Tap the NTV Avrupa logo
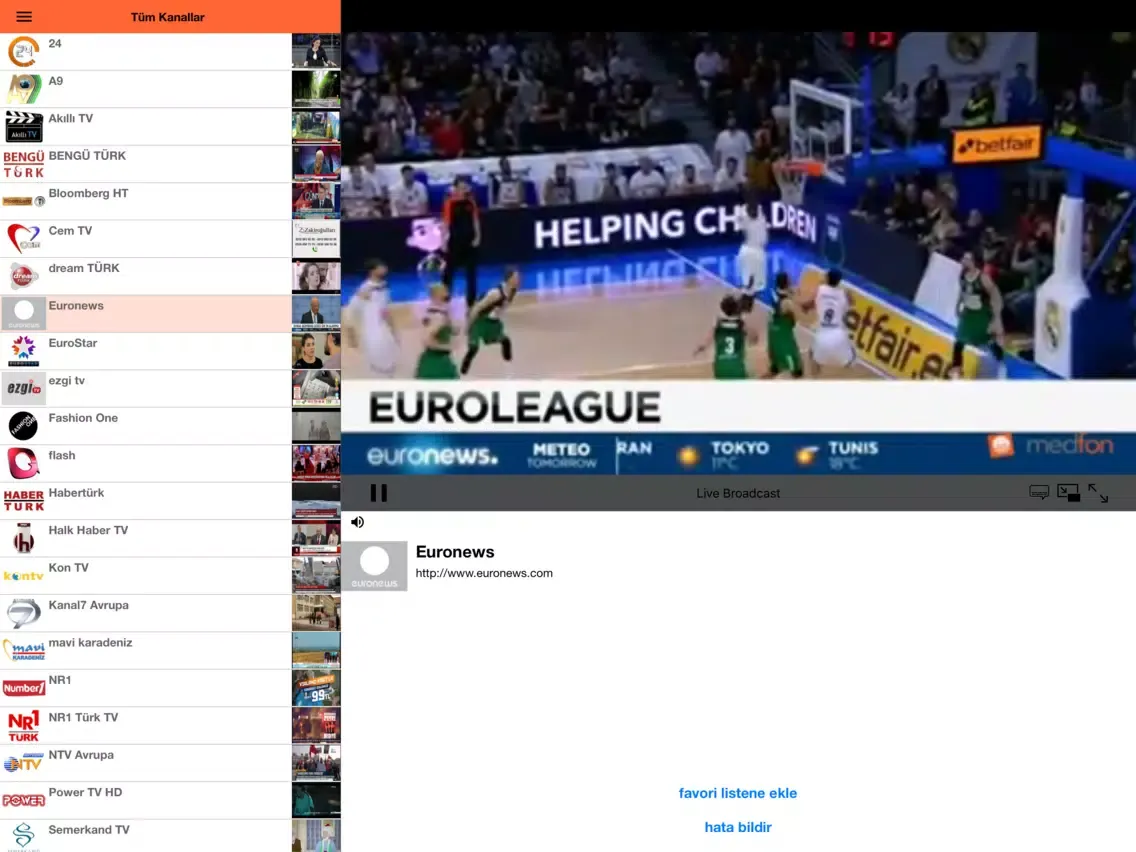The width and height of the screenshot is (1136, 852). [x=24, y=763]
